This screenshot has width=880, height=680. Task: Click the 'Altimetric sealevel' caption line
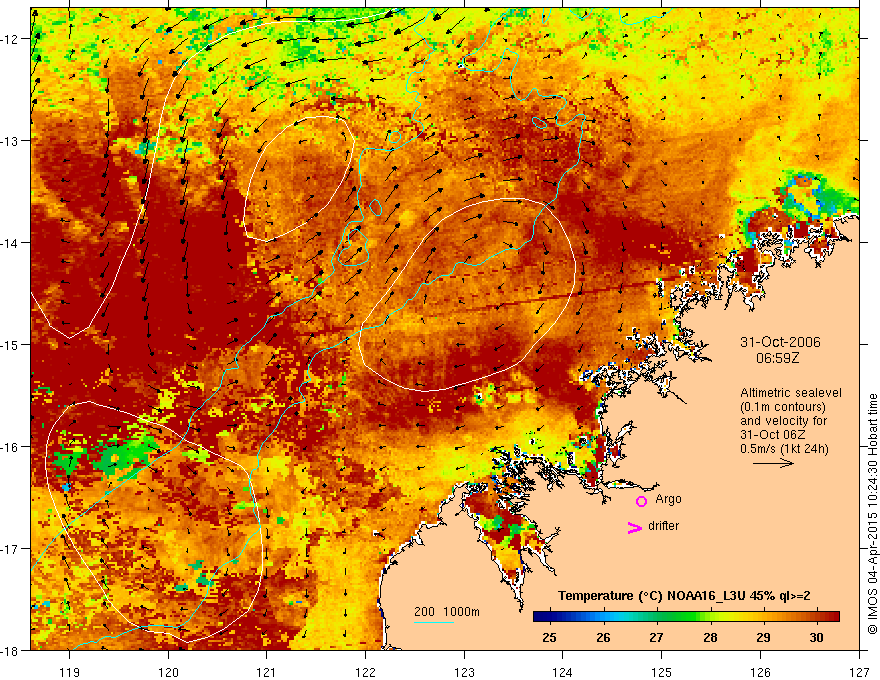791,393
